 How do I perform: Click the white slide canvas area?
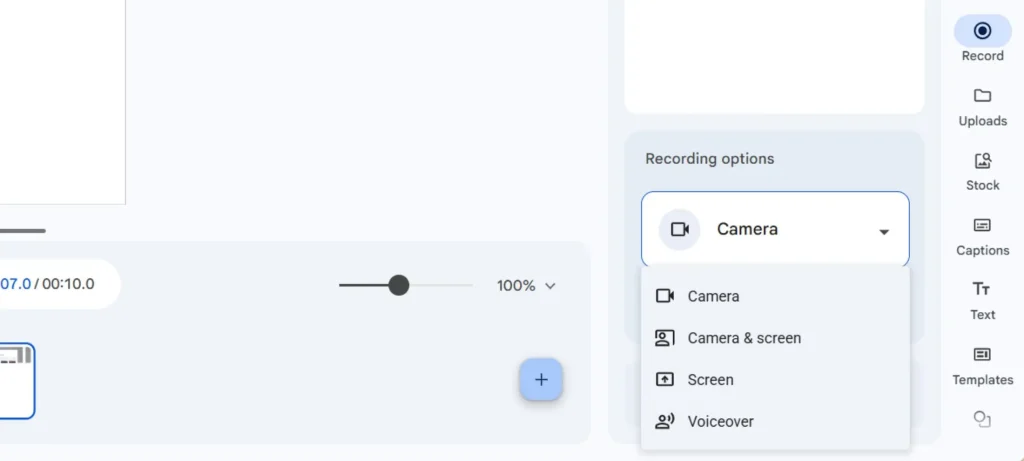click(x=60, y=100)
